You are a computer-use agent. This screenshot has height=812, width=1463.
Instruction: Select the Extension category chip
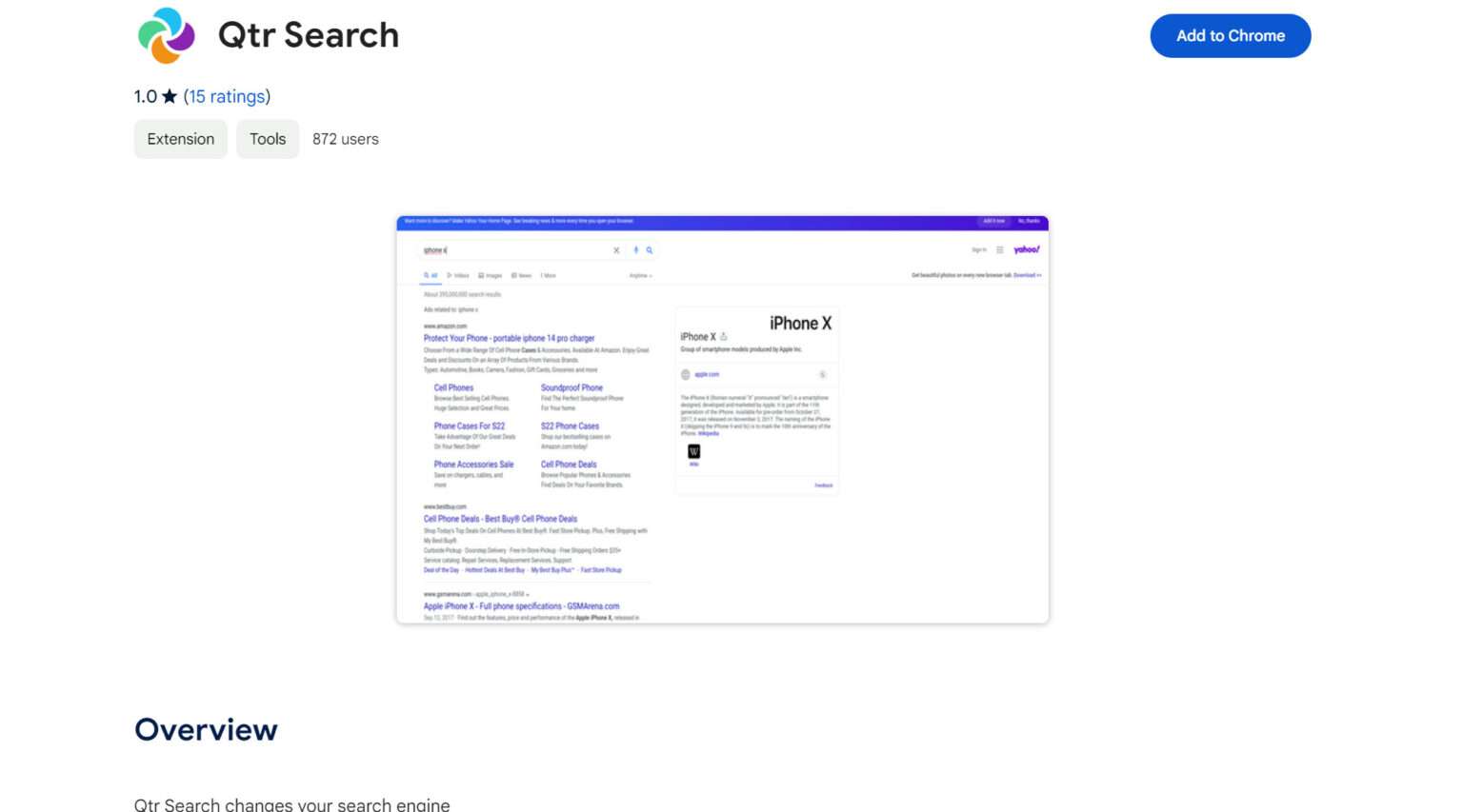pos(181,139)
